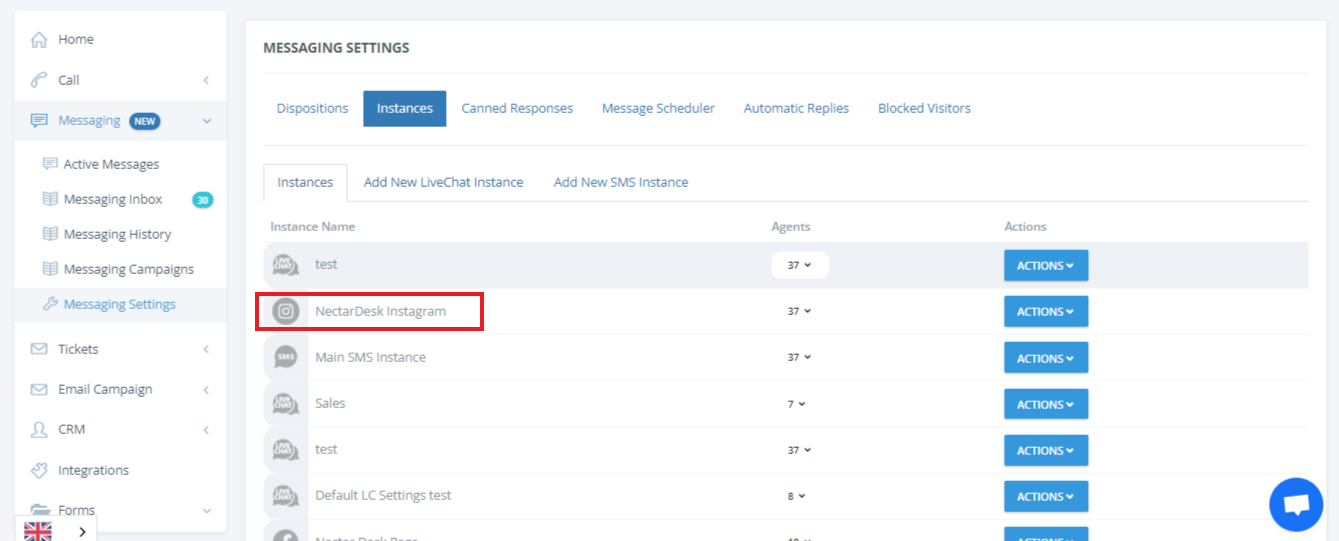Open the Message Scheduler tab
1339x541 pixels.
point(658,108)
